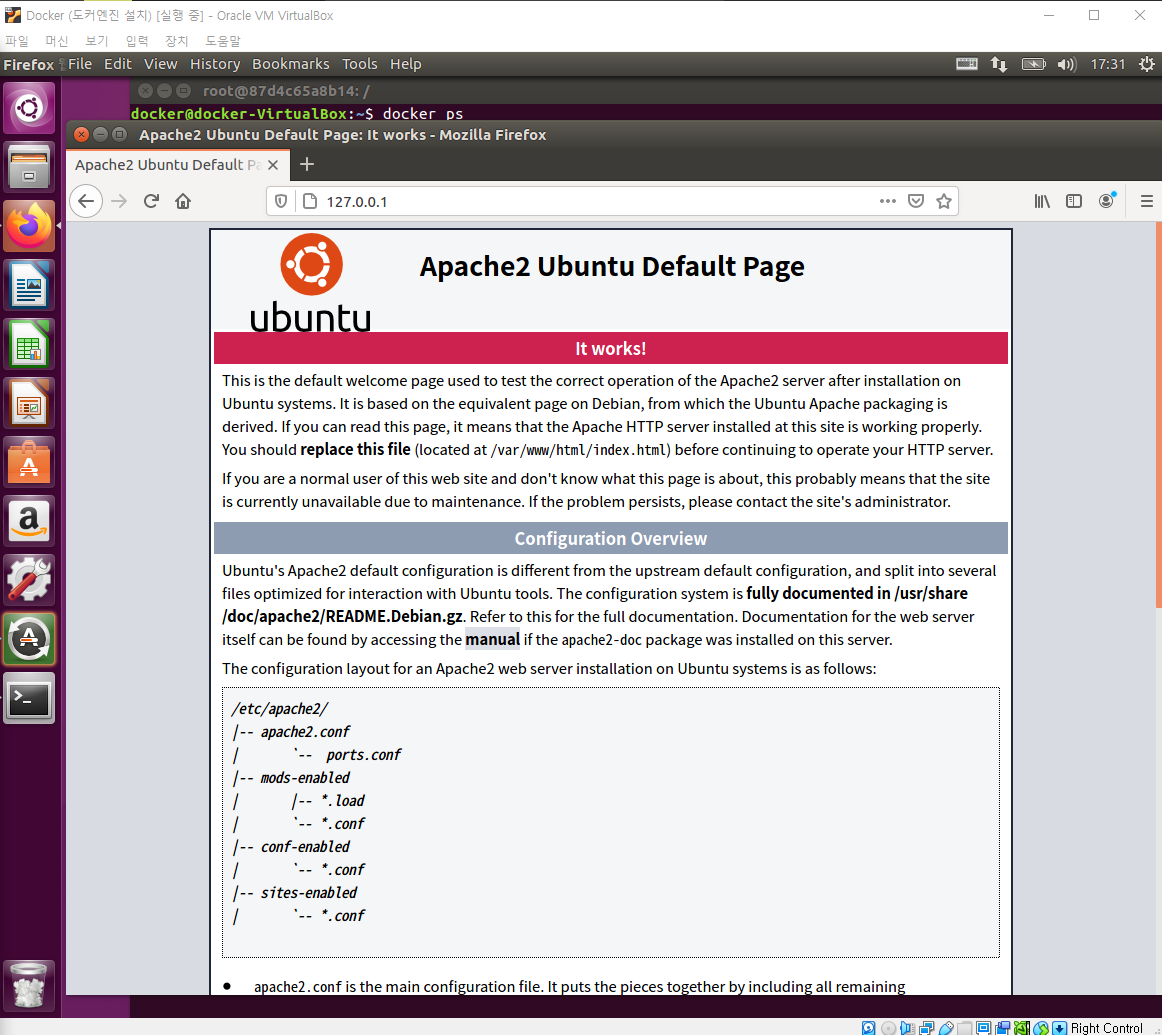1162x1035 pixels.
Task: Open System Settings wrench icon
Action: coord(29,580)
